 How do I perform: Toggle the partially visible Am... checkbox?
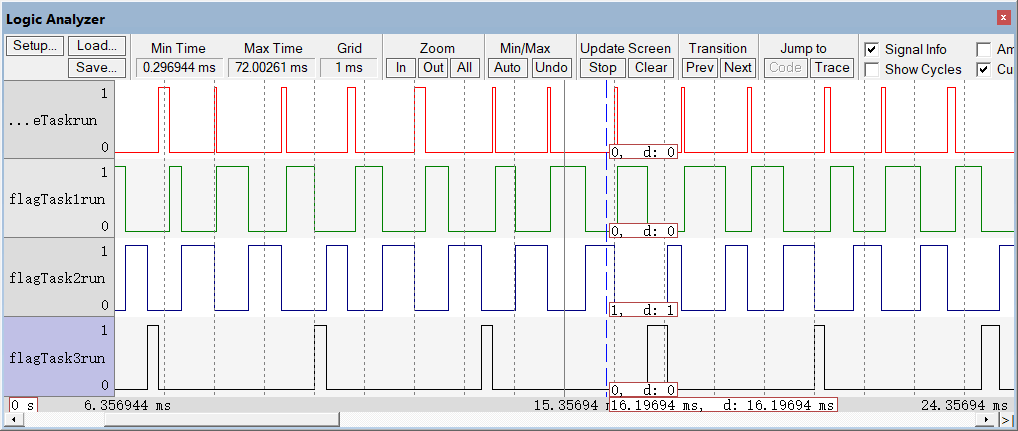tap(984, 49)
